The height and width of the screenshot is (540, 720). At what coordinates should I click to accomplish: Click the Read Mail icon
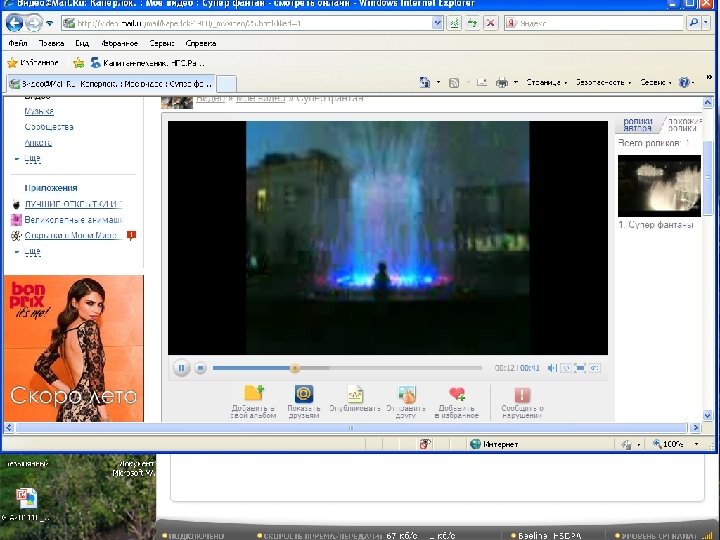[x=482, y=83]
